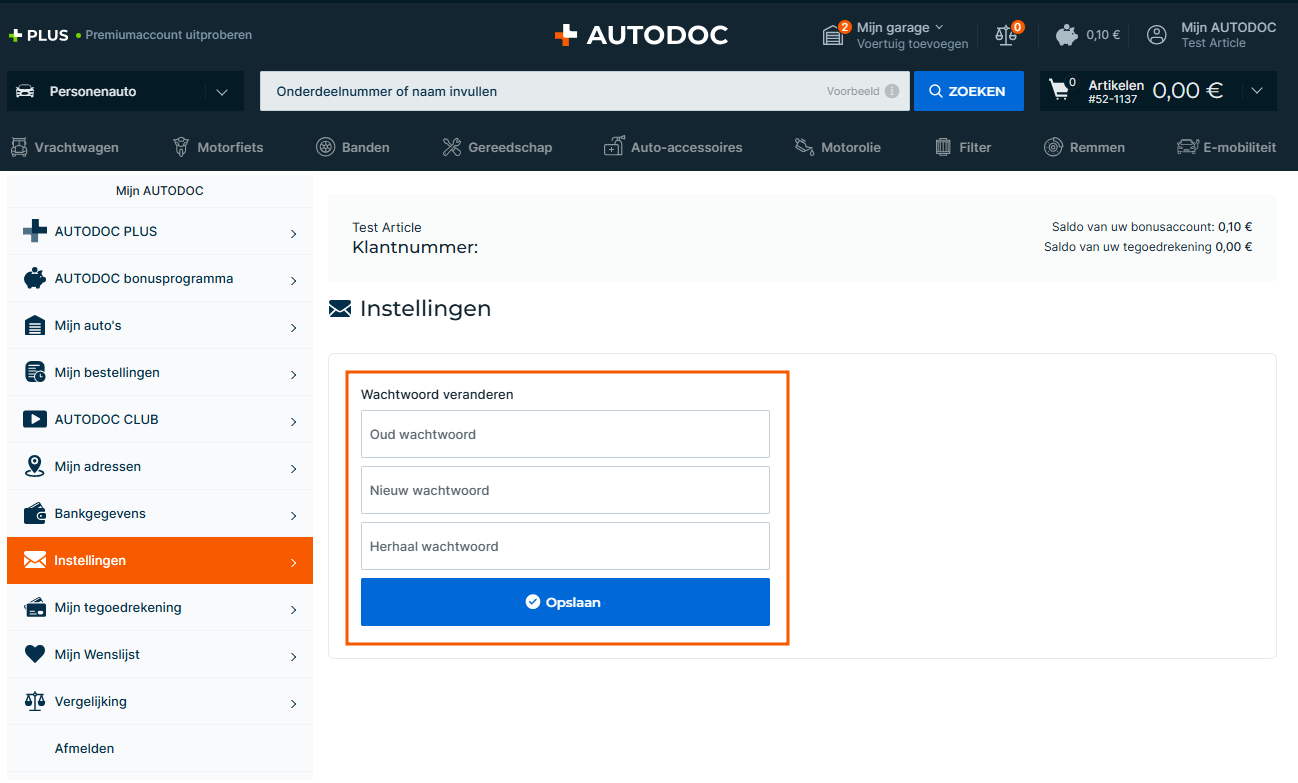Click the bonusprogramma piggy bank sidebar icon

pos(35,278)
